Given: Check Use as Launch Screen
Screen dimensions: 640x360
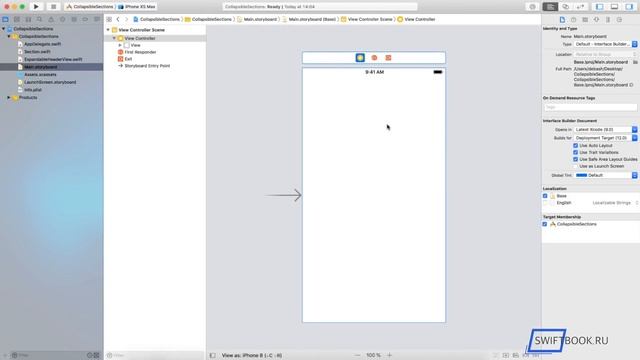Looking at the screenshot, I should click(576, 166).
